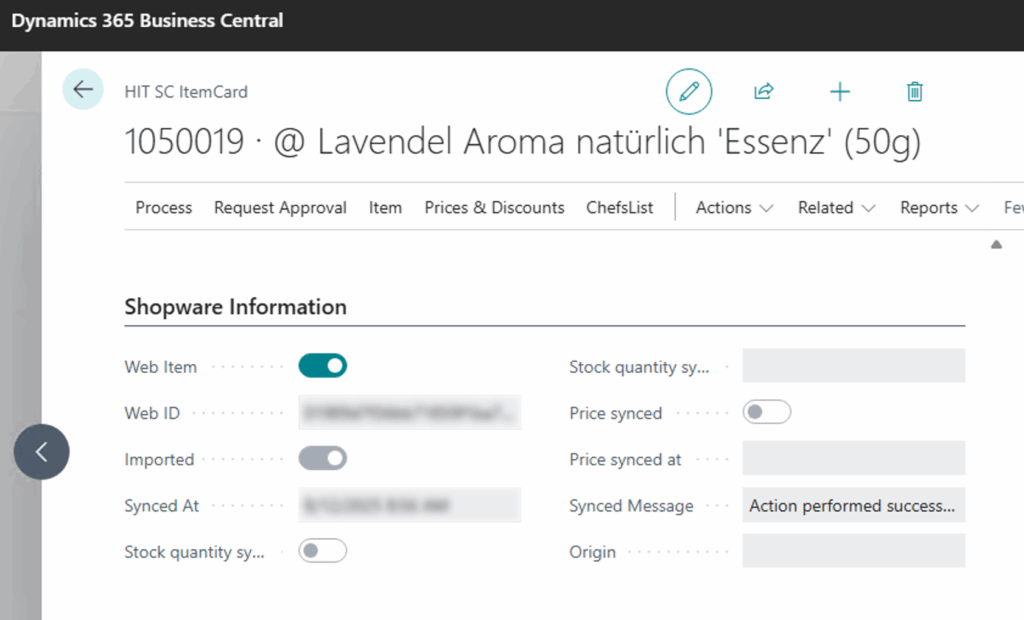Expand the Actions dropdown menu
Viewport: 1024px width, 620px height.
point(734,208)
